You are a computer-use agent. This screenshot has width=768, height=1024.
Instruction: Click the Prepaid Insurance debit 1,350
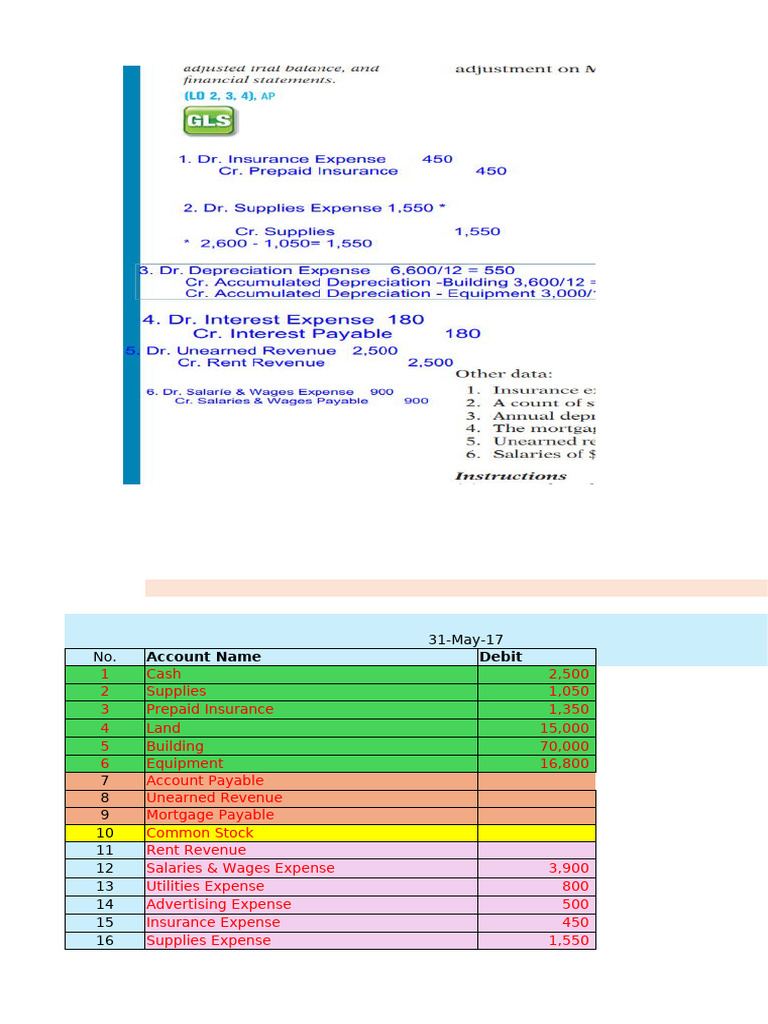click(x=537, y=709)
